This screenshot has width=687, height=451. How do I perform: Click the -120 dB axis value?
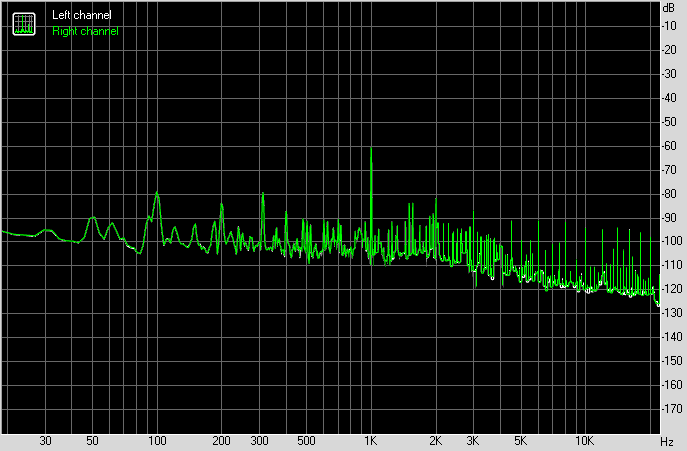point(671,289)
